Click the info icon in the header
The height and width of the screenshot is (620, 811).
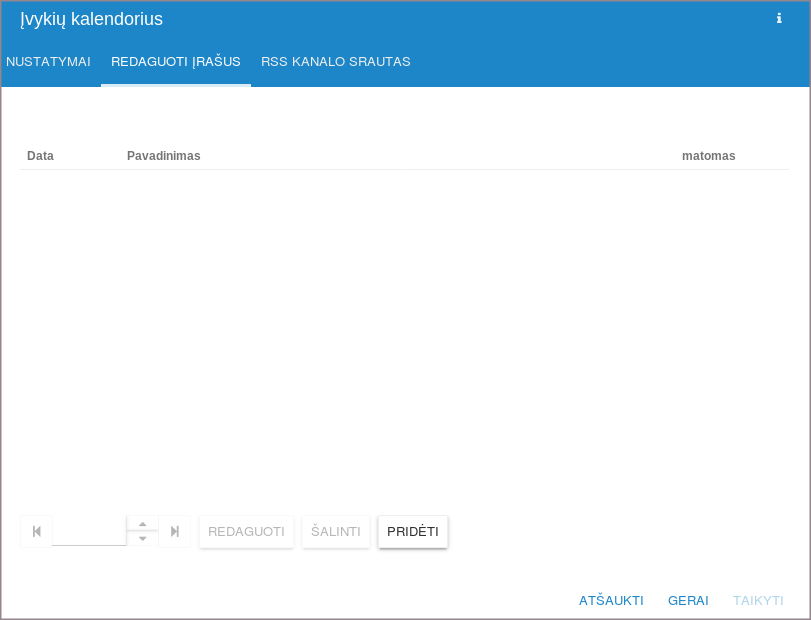point(779,18)
